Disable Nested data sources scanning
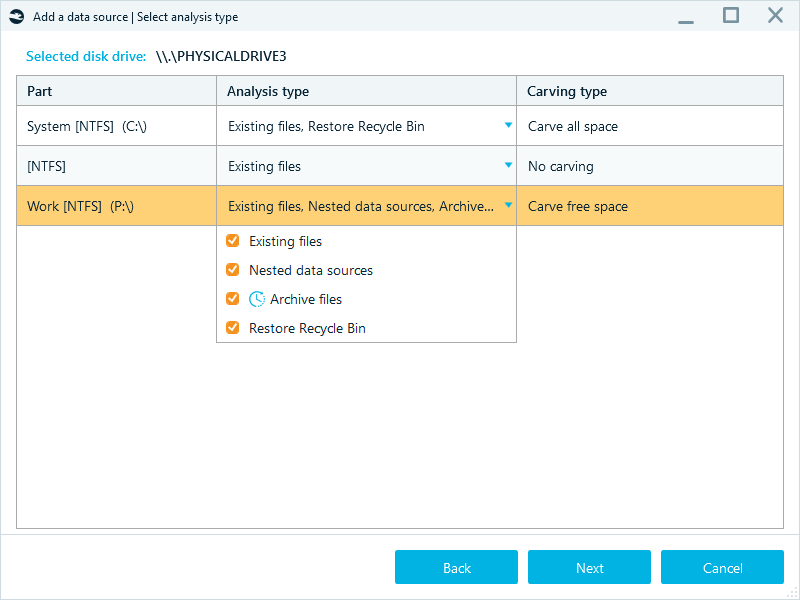Viewport: 800px width, 600px height. pyautogui.click(x=232, y=270)
